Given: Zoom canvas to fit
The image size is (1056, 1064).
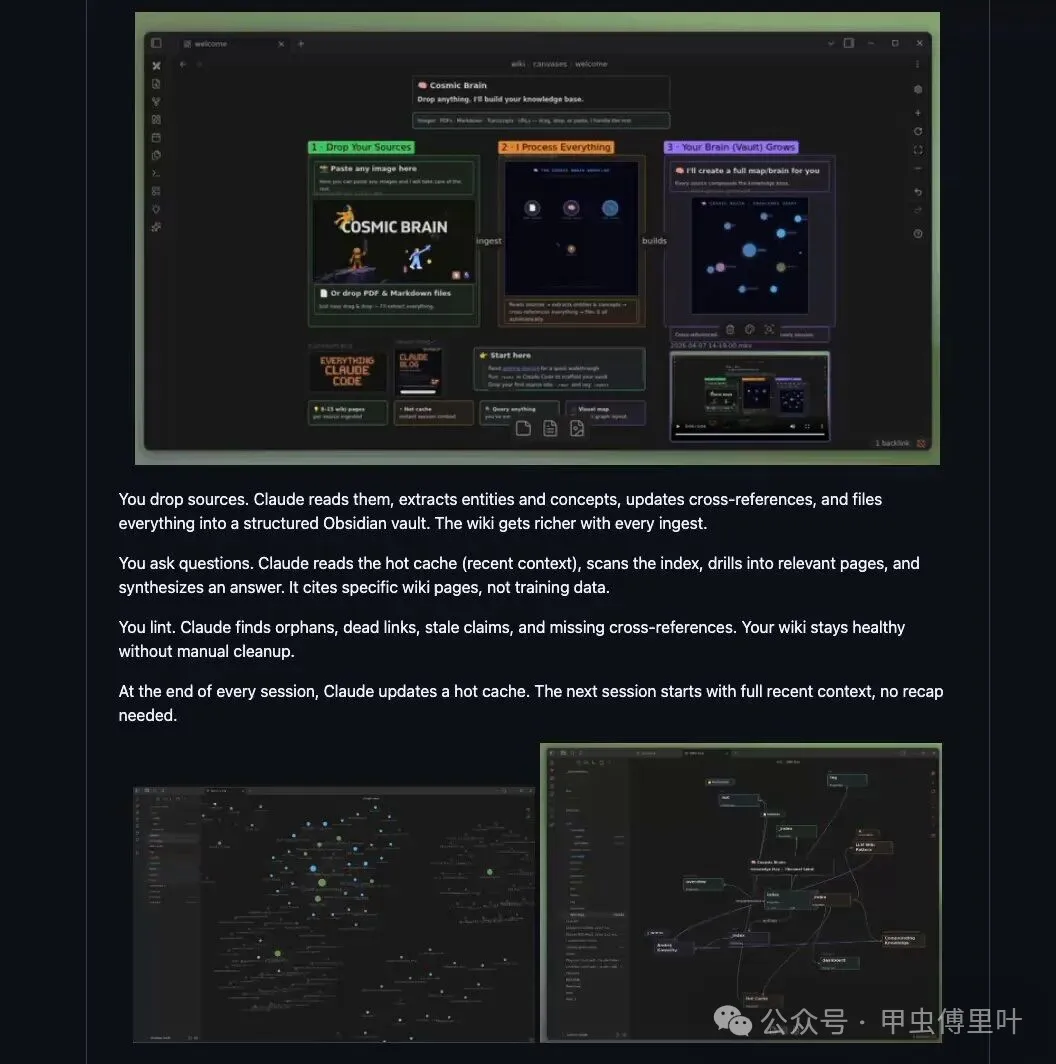Looking at the screenshot, I should [x=918, y=150].
